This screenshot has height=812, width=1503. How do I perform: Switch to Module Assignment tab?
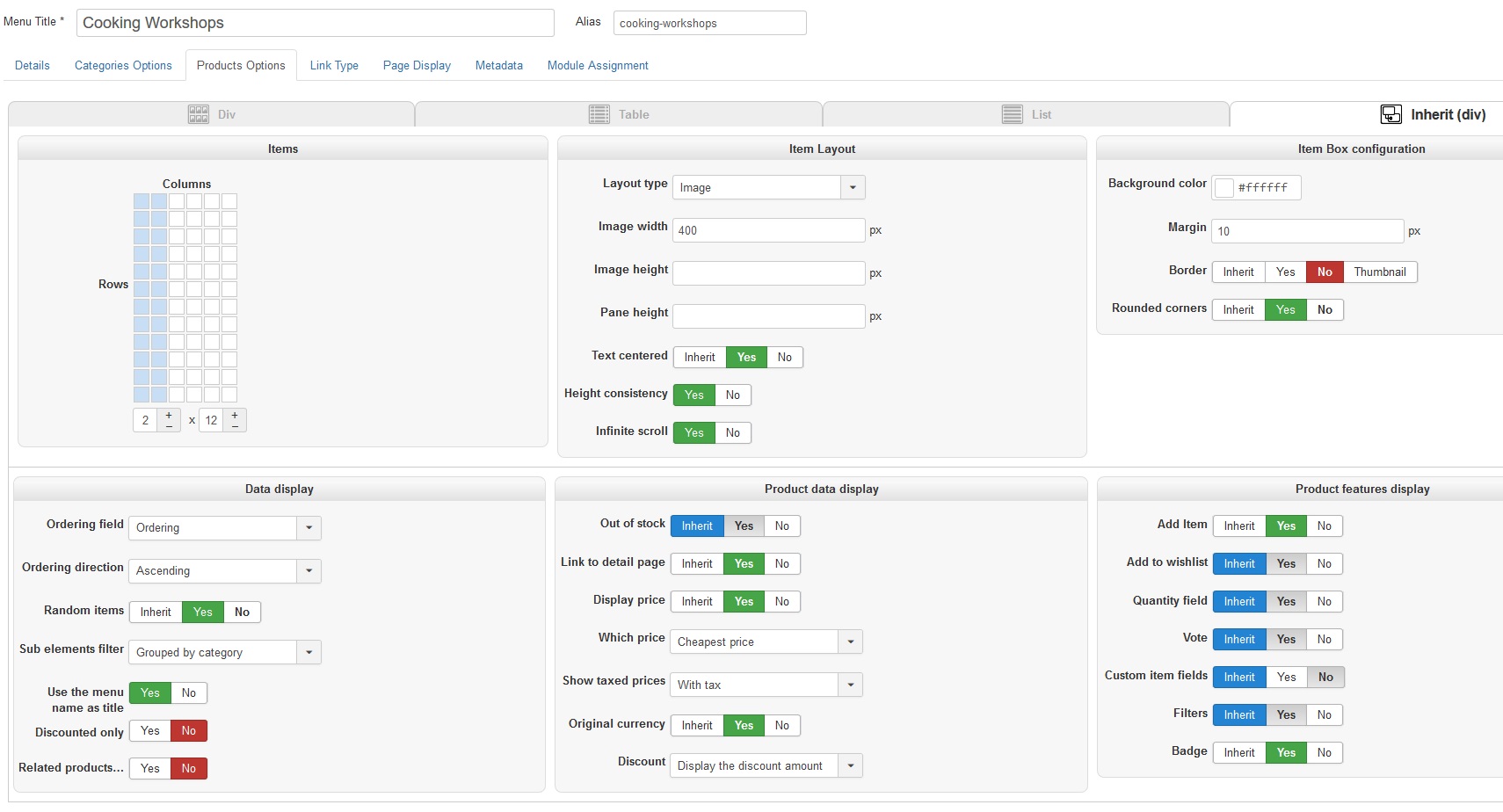click(598, 65)
